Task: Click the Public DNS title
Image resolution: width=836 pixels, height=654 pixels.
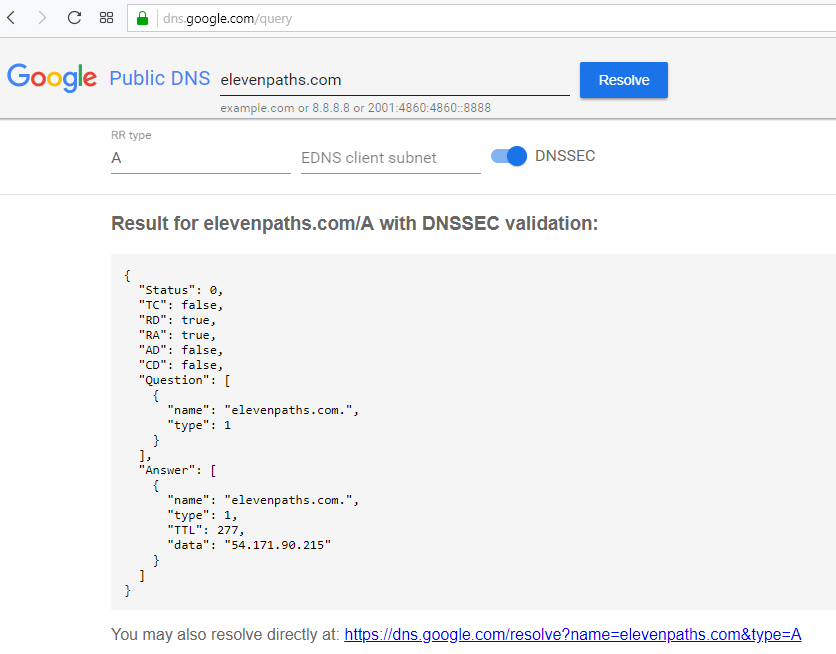Action: click(159, 79)
